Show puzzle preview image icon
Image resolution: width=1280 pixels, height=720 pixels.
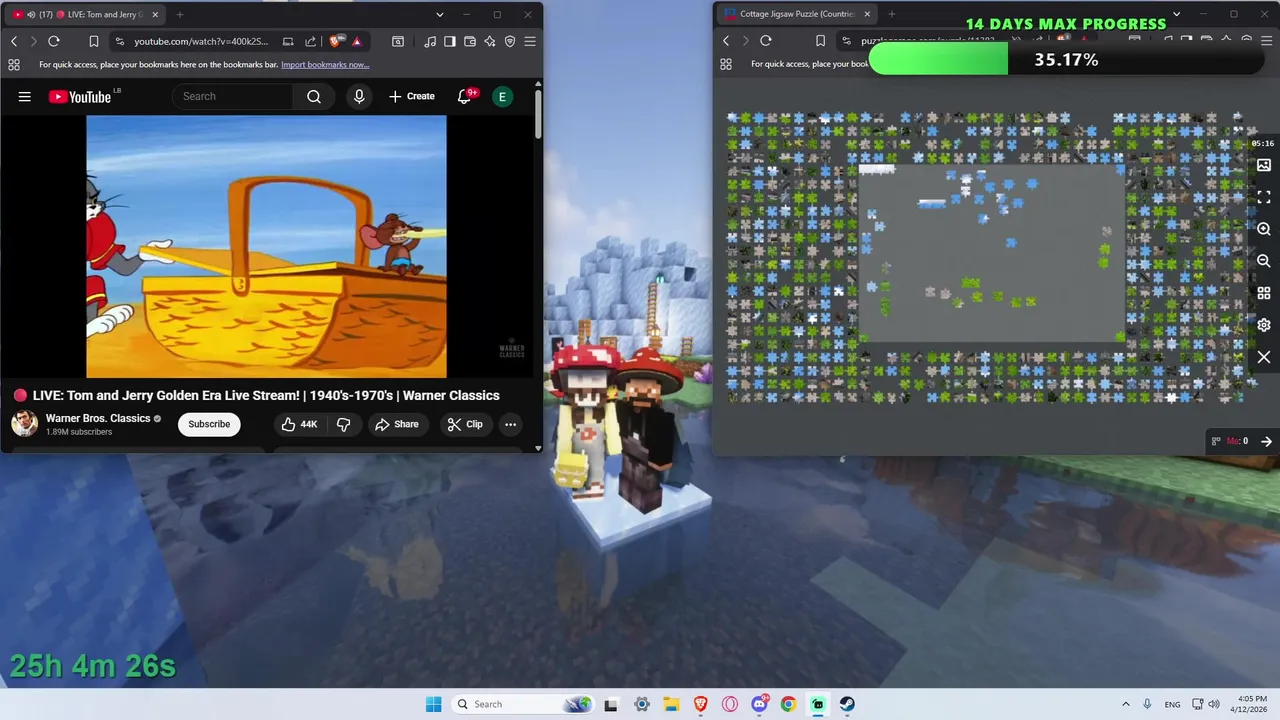point(1264,165)
